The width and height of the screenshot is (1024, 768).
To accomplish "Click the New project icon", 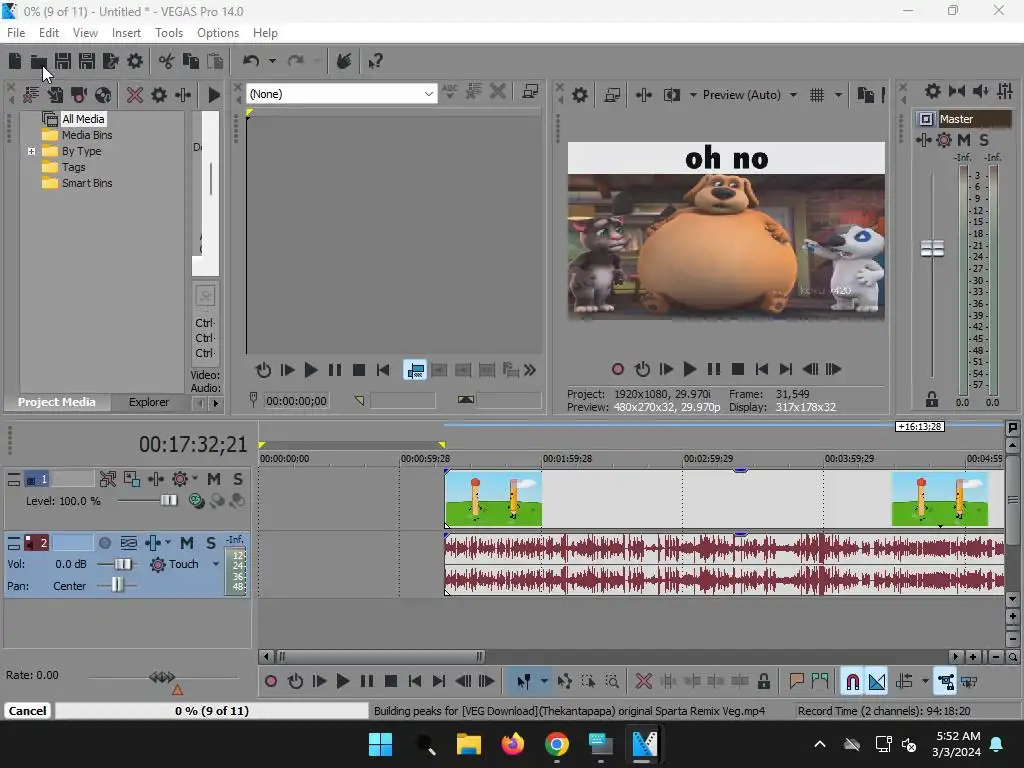I will coord(15,61).
